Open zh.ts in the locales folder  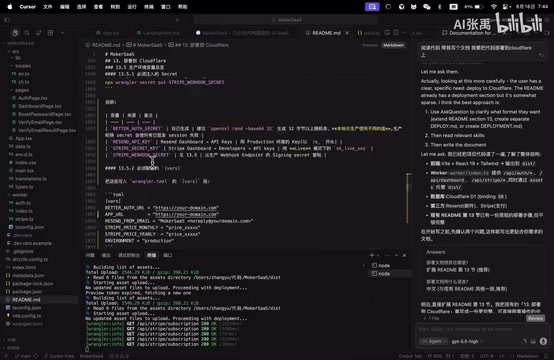pos(23,82)
